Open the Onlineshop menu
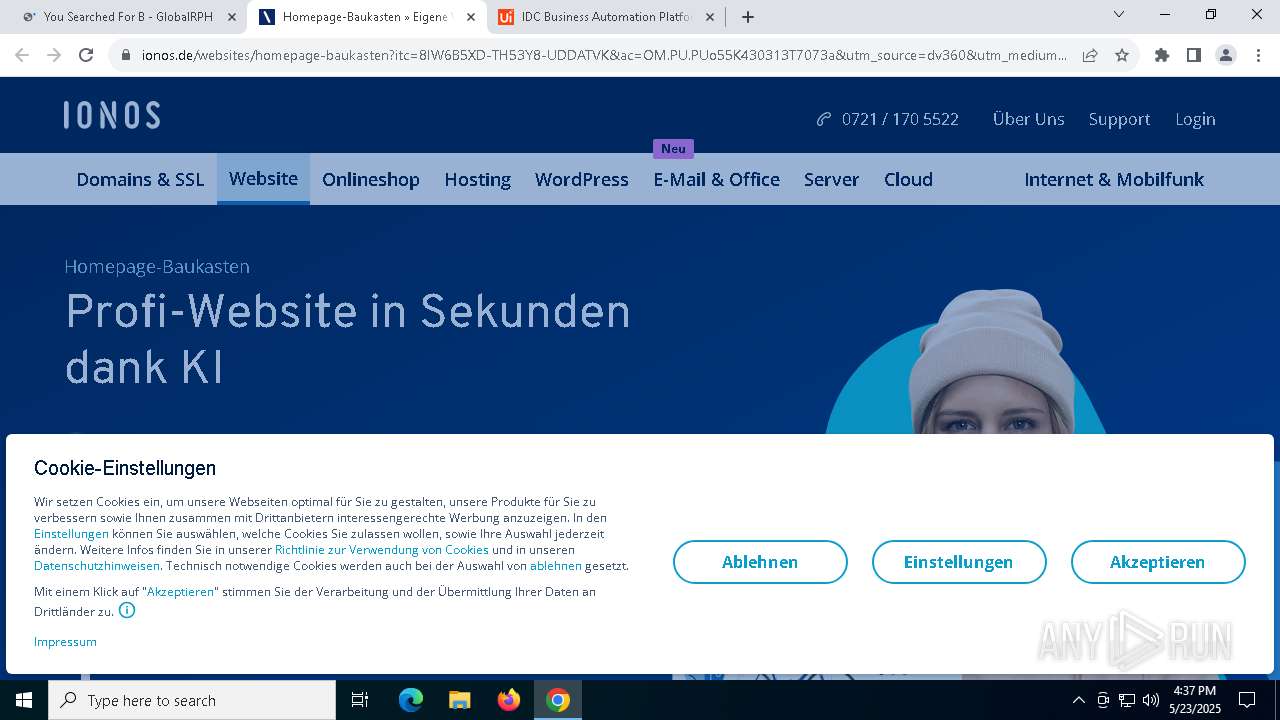This screenshot has height=720, width=1280. pyautogui.click(x=371, y=180)
